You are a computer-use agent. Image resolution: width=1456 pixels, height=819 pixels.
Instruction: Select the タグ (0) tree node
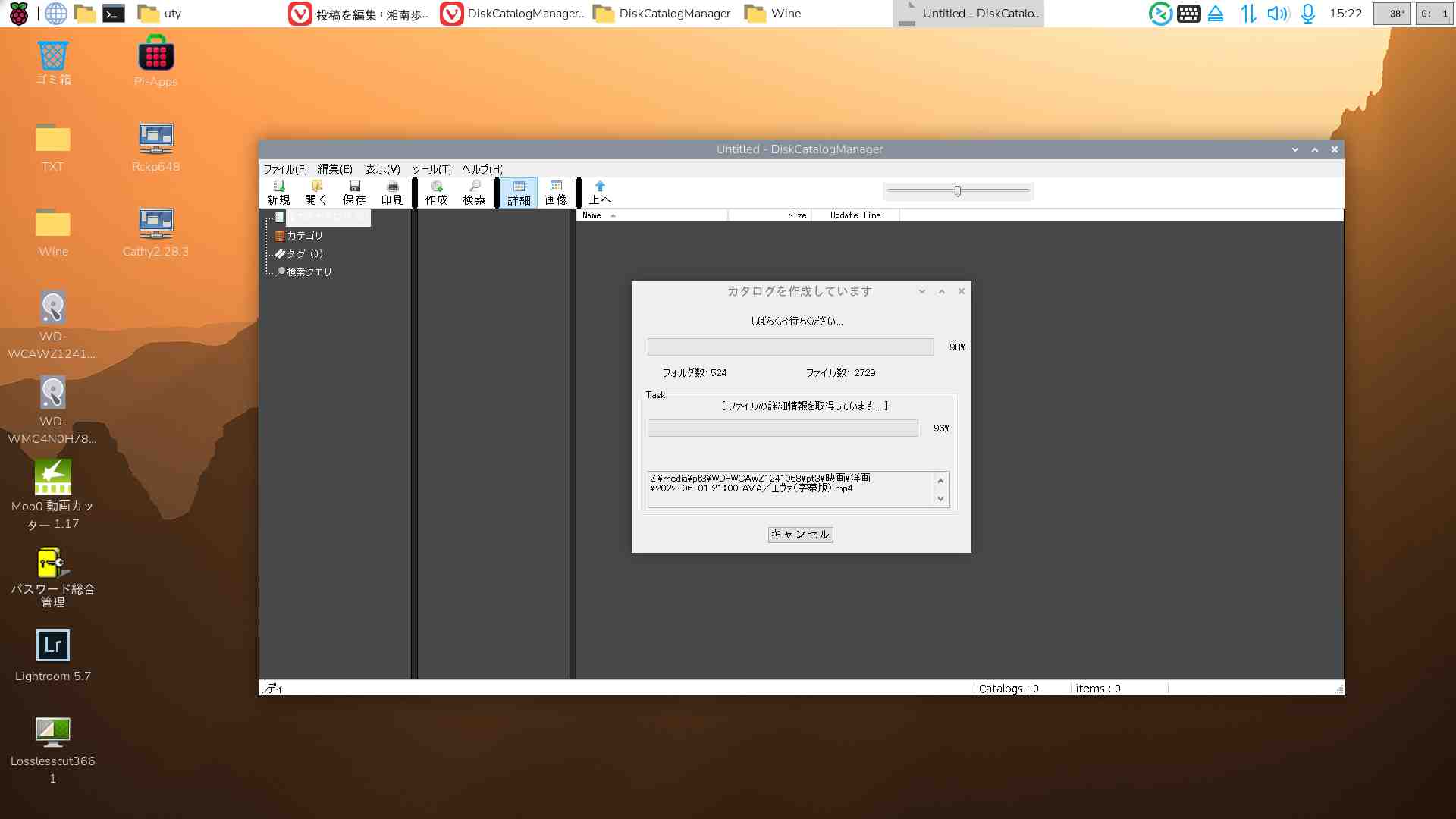pos(304,254)
